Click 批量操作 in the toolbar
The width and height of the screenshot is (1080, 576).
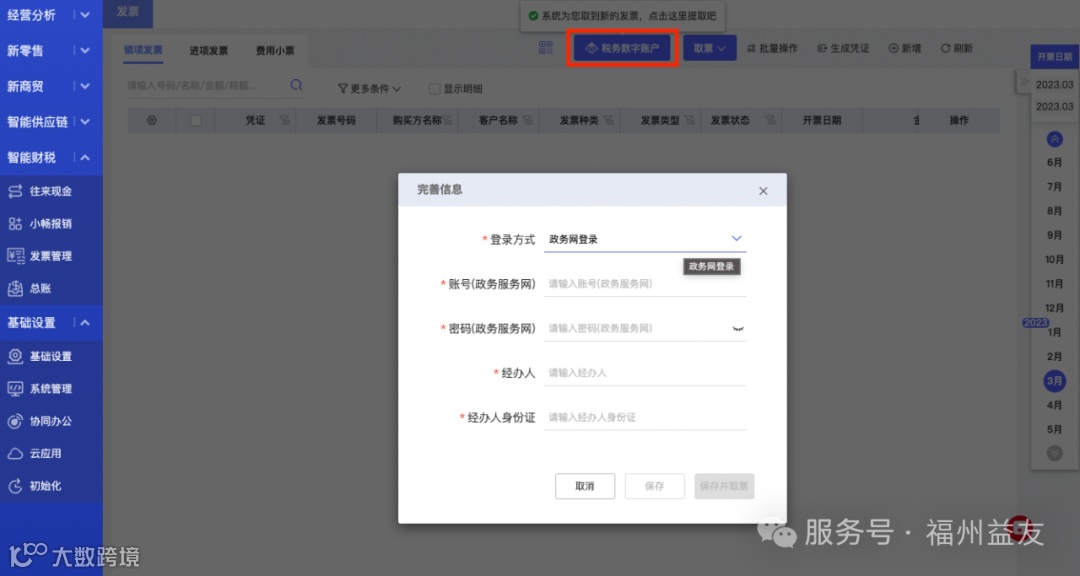pos(772,48)
